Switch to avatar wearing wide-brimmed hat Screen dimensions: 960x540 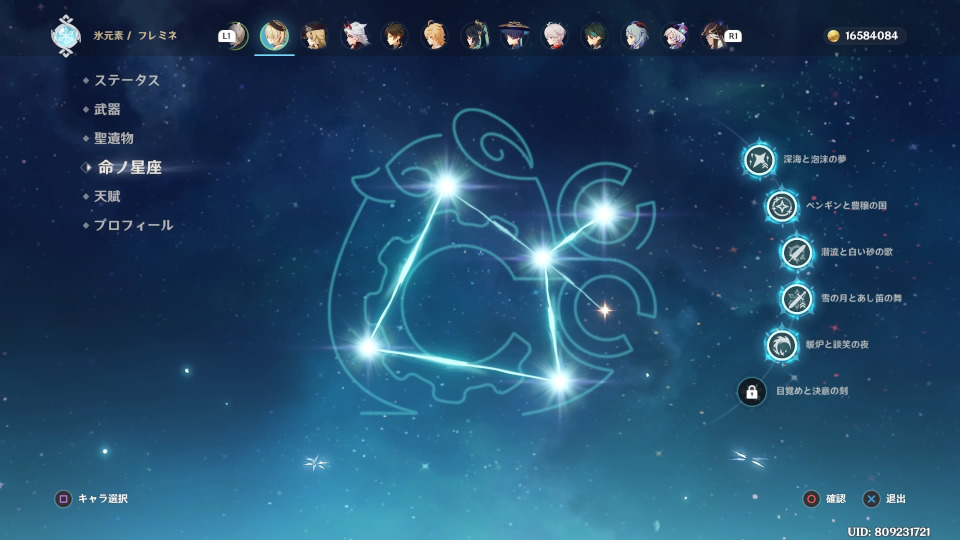514,36
